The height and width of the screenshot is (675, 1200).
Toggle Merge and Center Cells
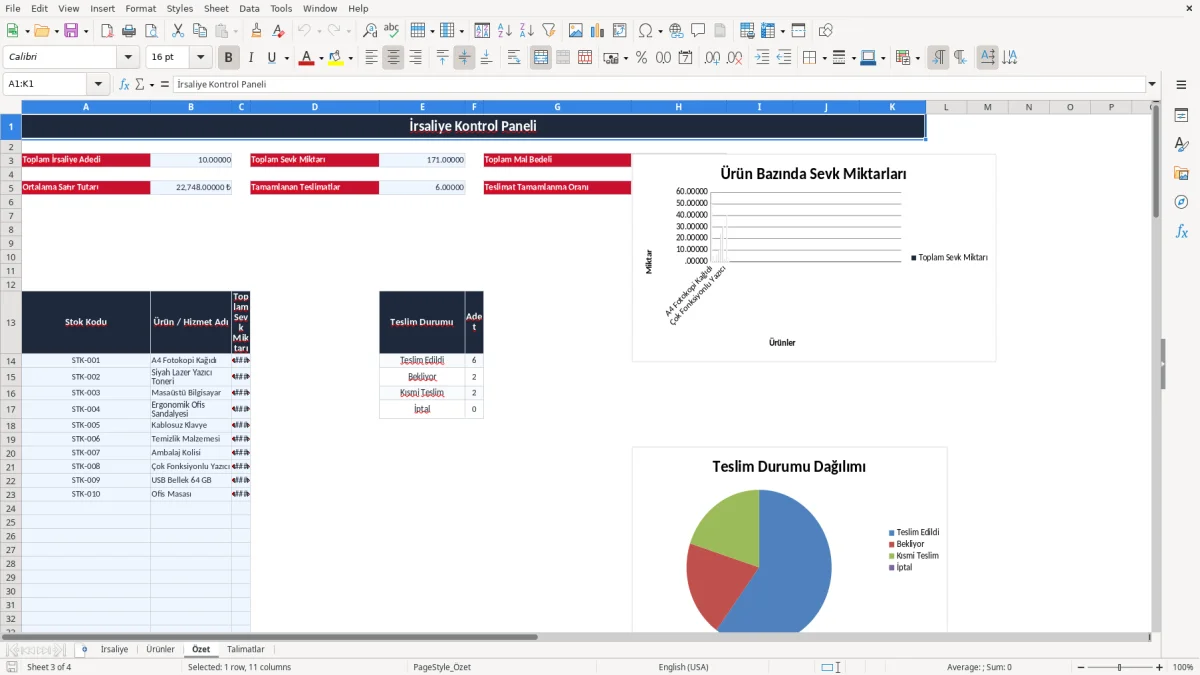(541, 58)
